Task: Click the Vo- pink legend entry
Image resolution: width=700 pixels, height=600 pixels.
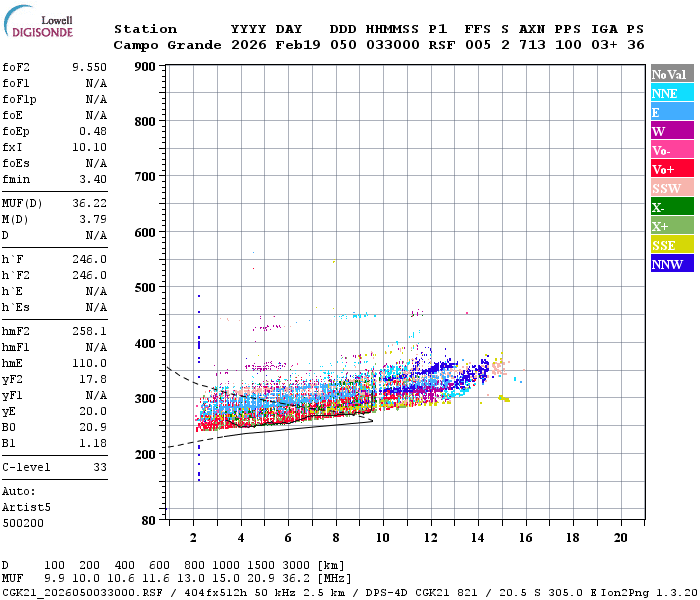Action: pos(672,150)
